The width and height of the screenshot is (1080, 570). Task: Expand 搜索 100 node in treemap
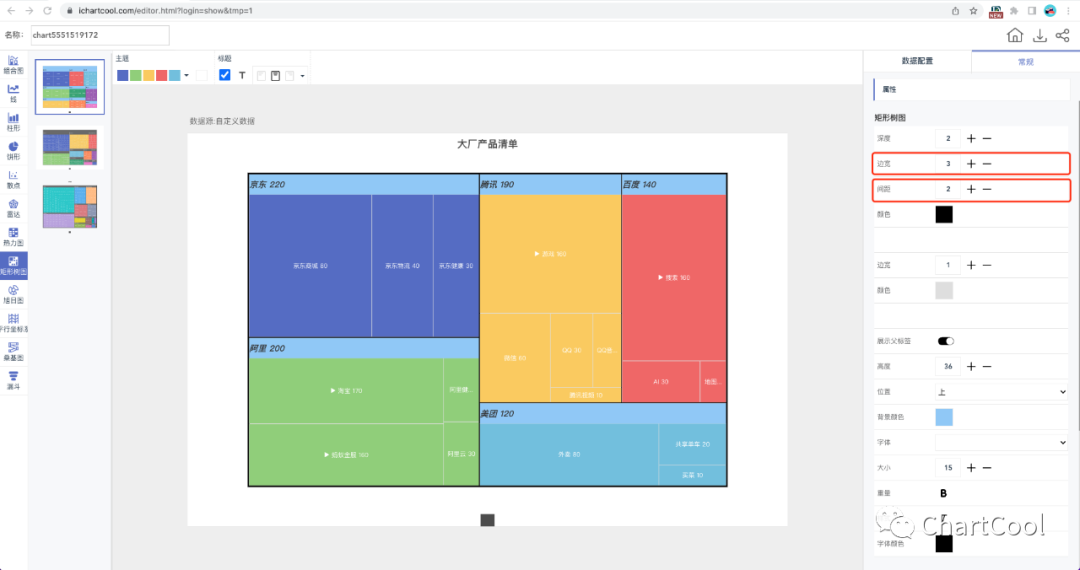click(674, 278)
